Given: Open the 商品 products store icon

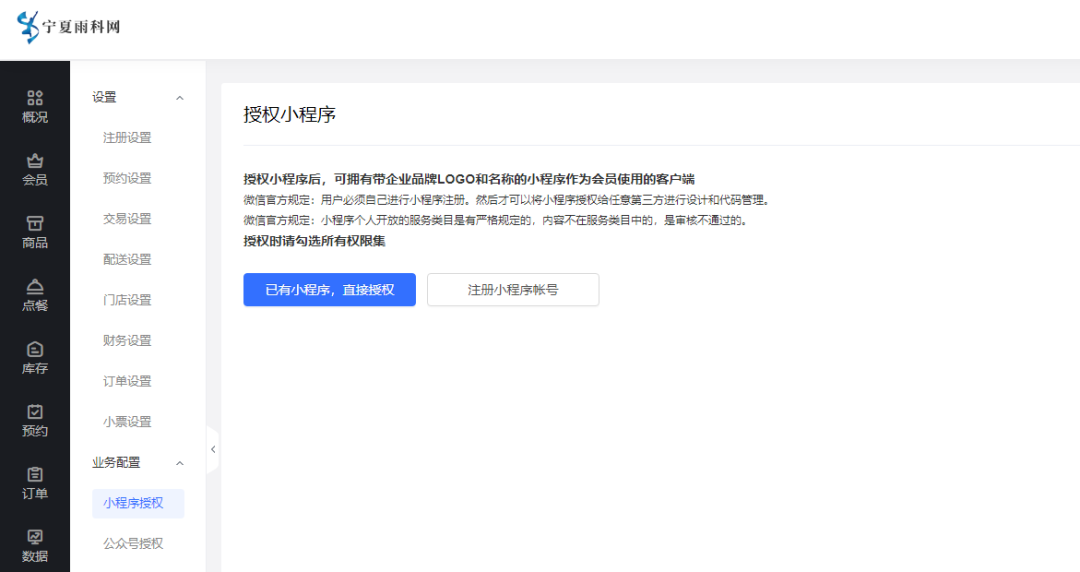Looking at the screenshot, I should coord(34,223).
